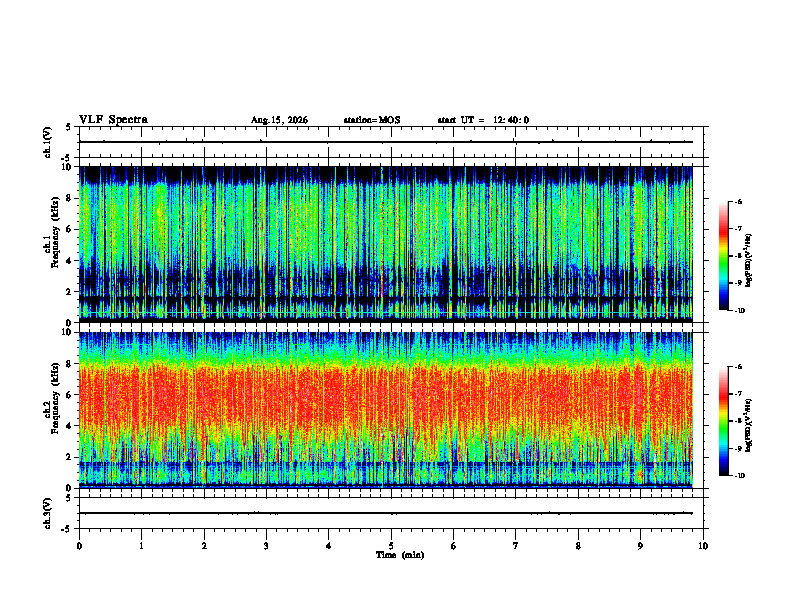Click the ch.1 waveform trace at top
The image size is (792, 612).
385,142
